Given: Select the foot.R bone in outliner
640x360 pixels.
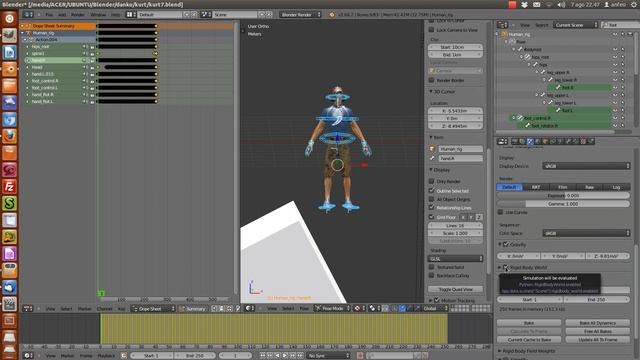Looking at the screenshot, I should coord(567,87).
